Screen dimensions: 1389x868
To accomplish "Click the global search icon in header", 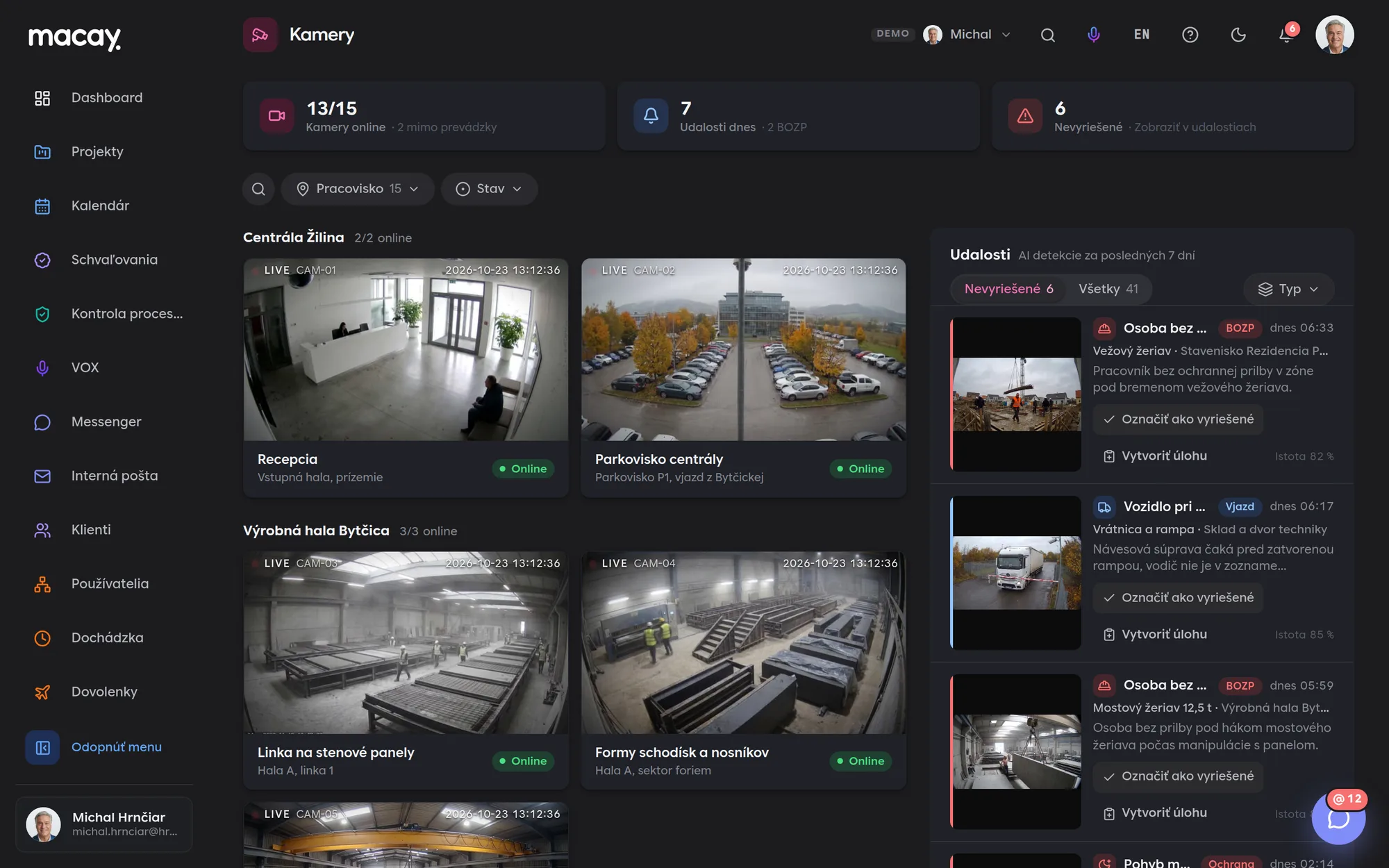I will click(1048, 35).
